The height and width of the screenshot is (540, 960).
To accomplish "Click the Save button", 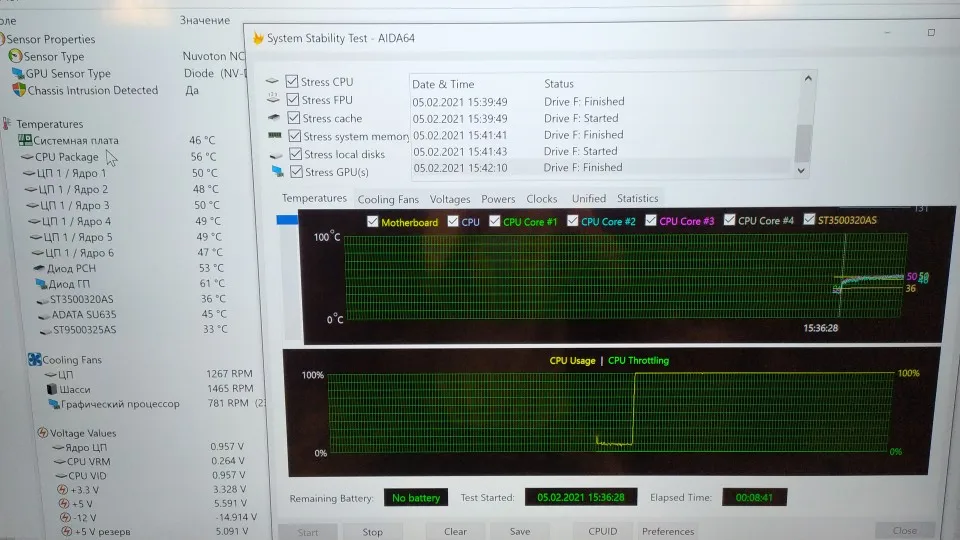I will pos(520,531).
